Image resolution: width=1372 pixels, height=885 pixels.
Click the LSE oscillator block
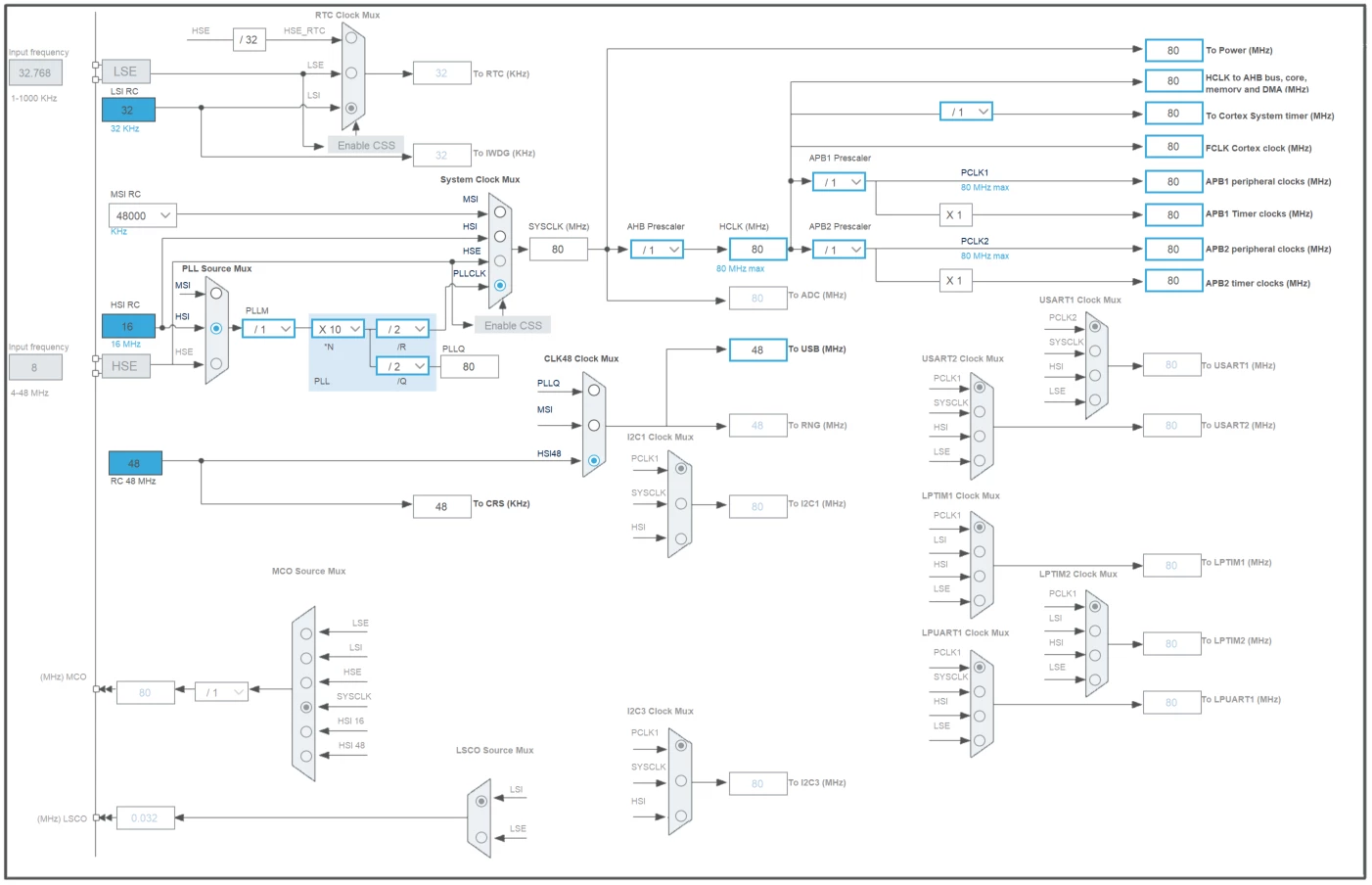(x=125, y=71)
